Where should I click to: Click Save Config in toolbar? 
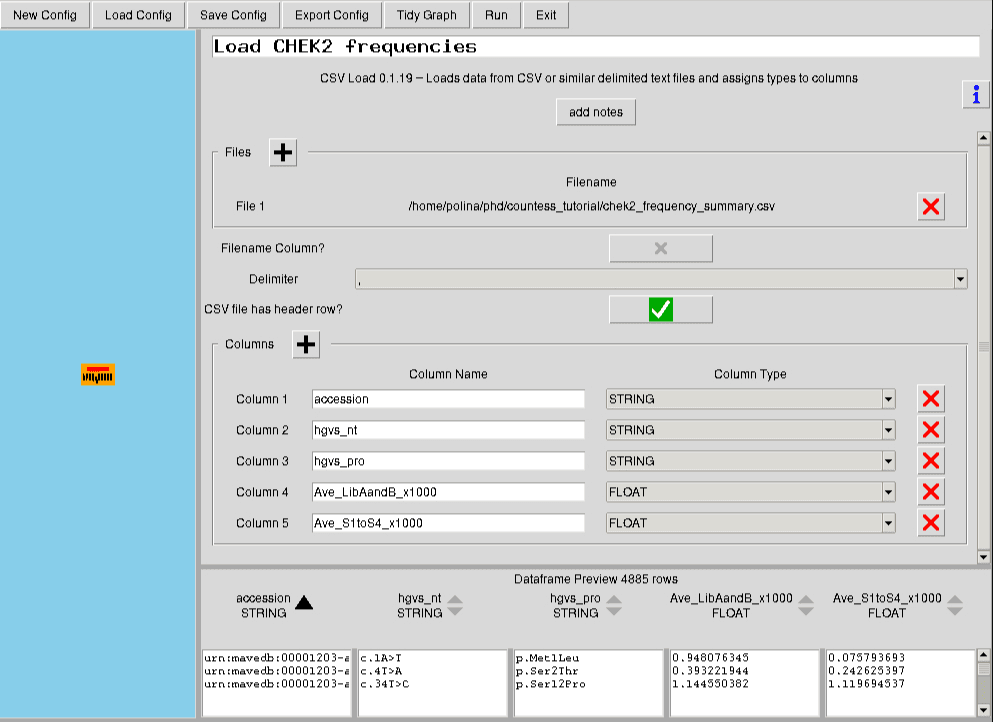click(233, 15)
